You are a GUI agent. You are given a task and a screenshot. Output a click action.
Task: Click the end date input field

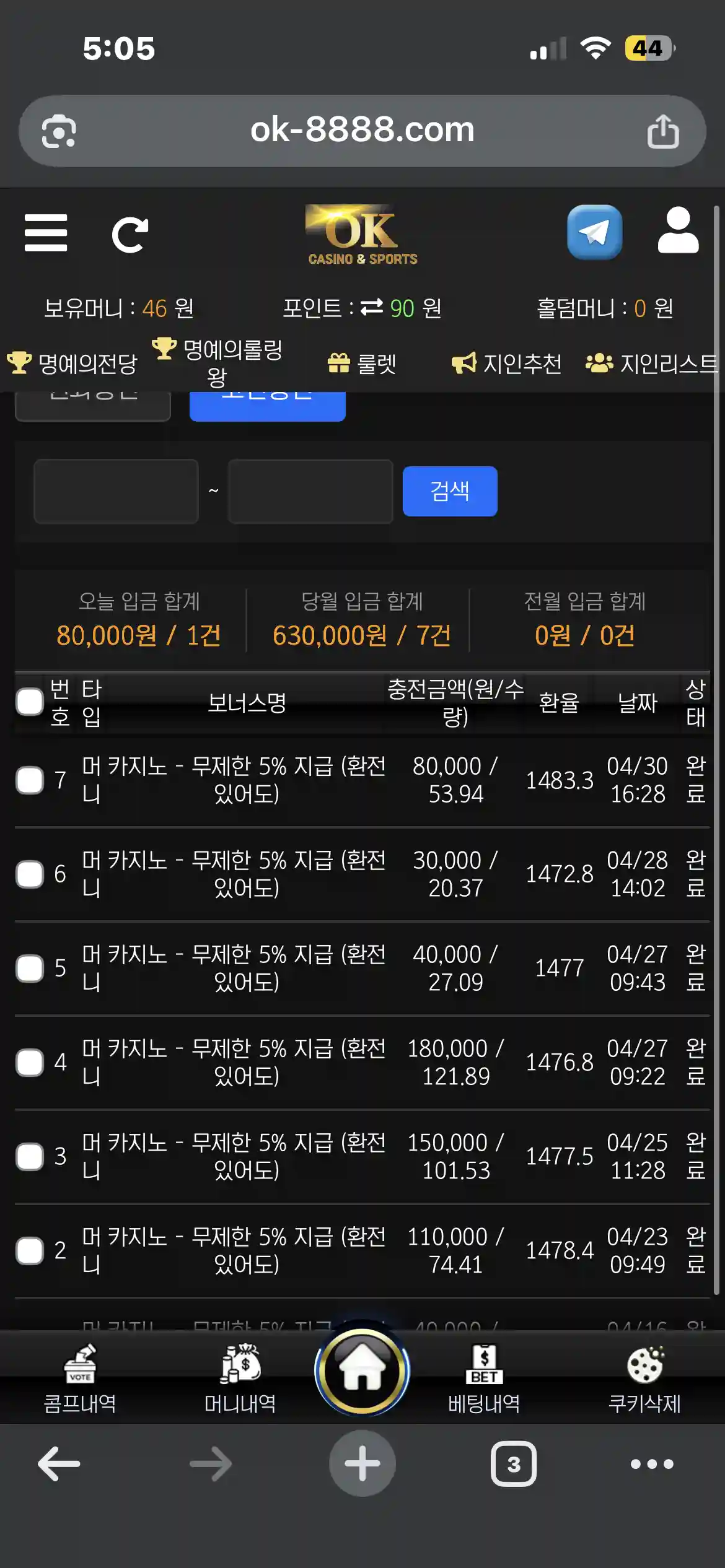(310, 492)
